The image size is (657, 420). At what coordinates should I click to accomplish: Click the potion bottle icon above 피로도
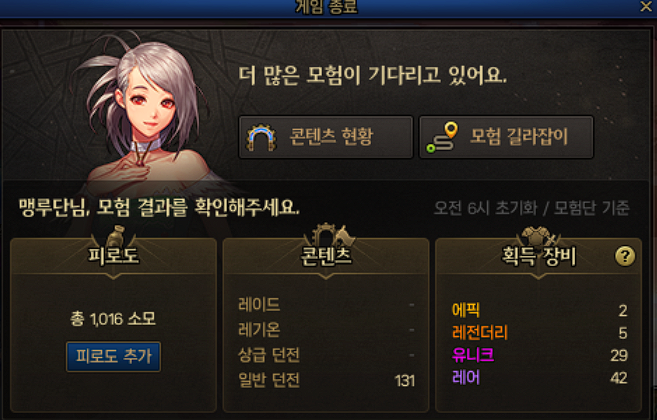pyautogui.click(x=115, y=236)
